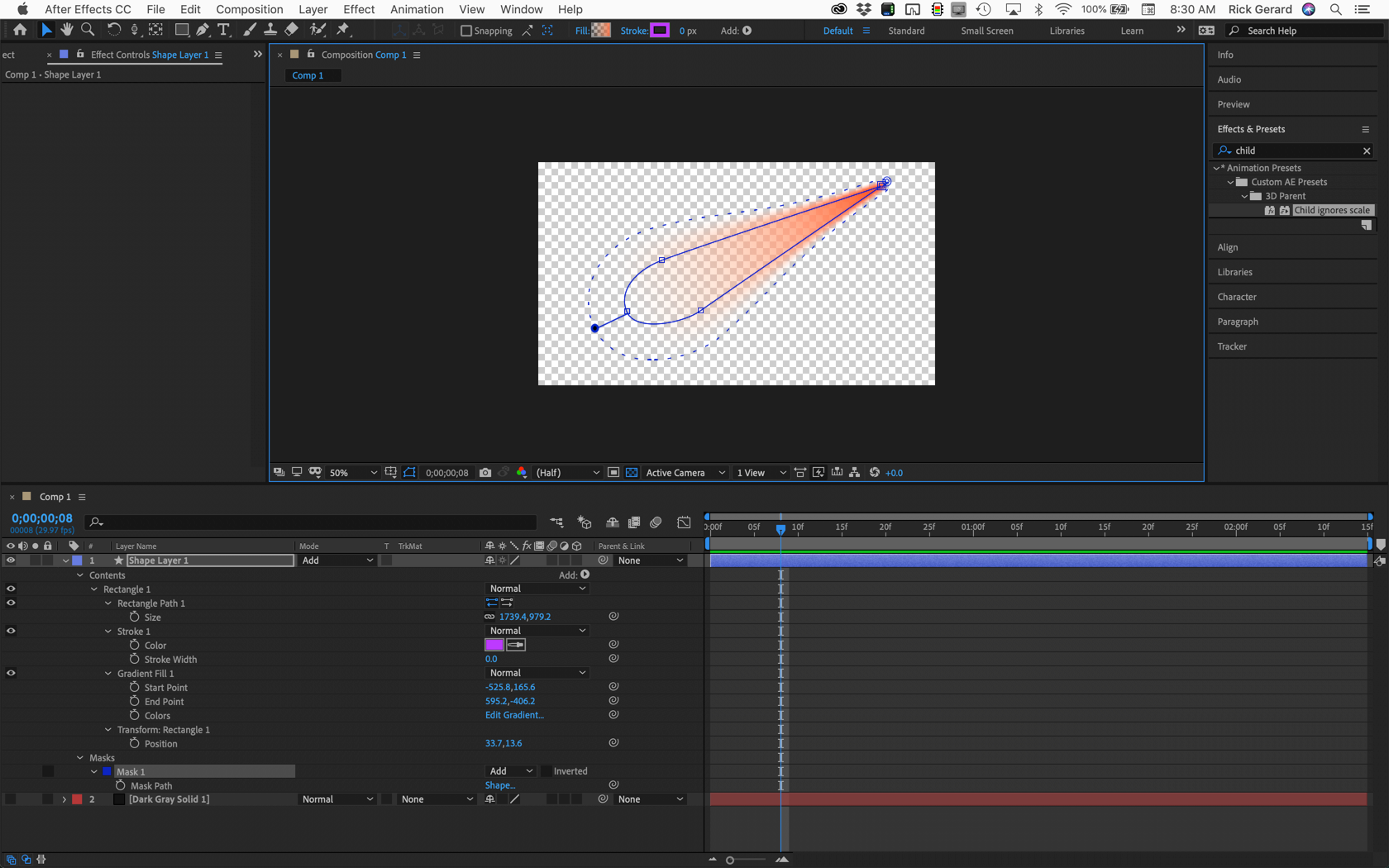Viewport: 1389px width, 868px height.
Task: Expand the Dark Gray Solid 1 layer
Action: click(64, 799)
